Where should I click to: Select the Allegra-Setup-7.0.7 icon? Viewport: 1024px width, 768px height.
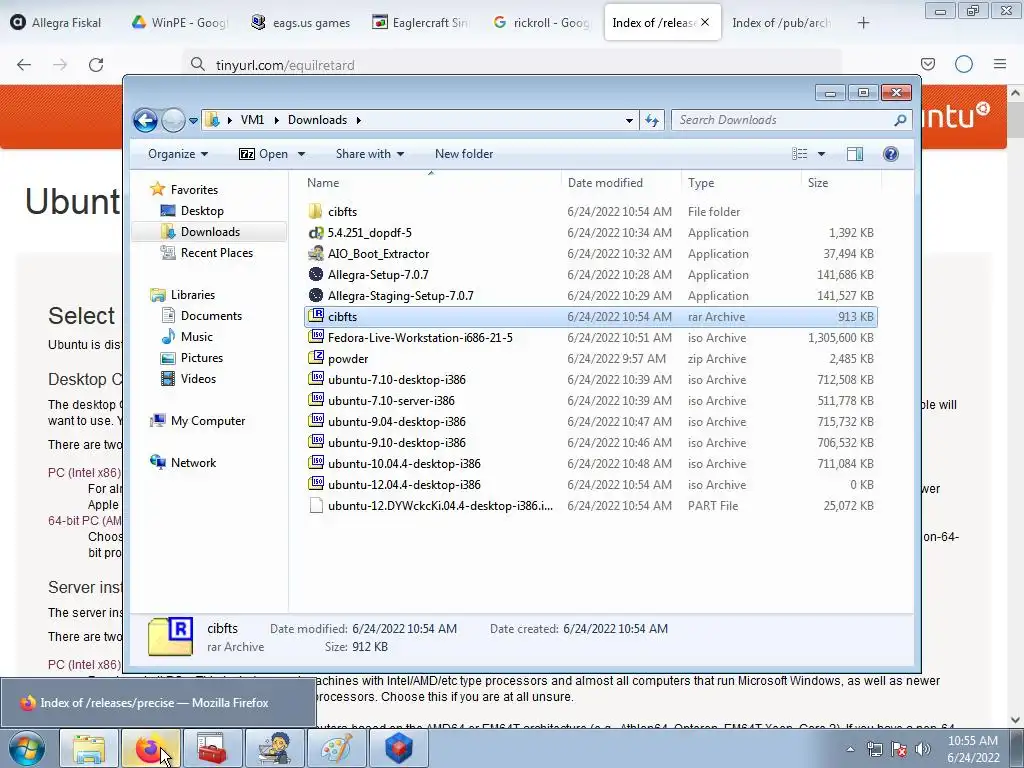click(315, 274)
